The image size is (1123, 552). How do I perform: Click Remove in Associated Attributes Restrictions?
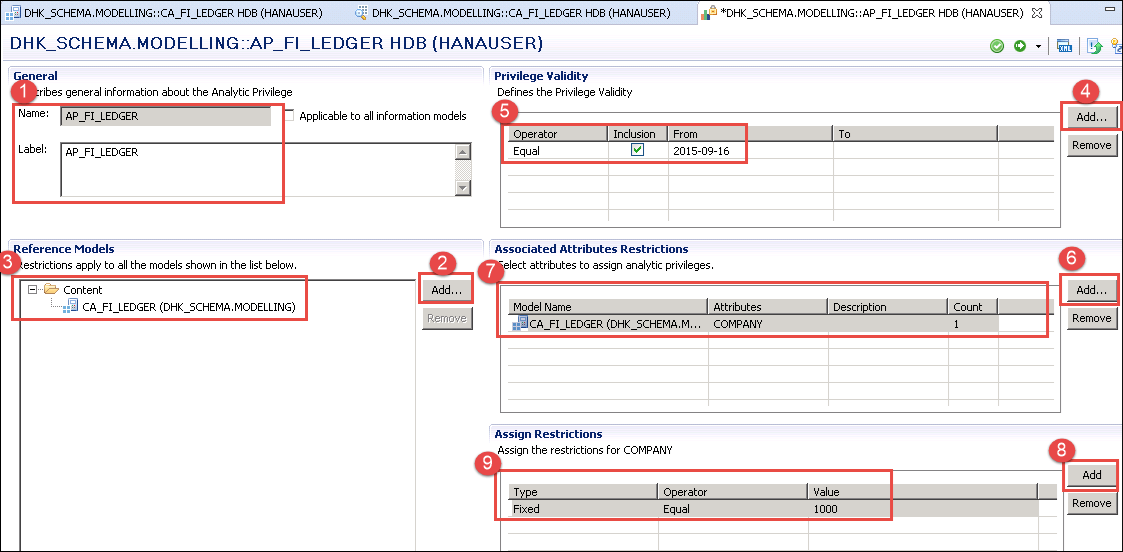1090,318
